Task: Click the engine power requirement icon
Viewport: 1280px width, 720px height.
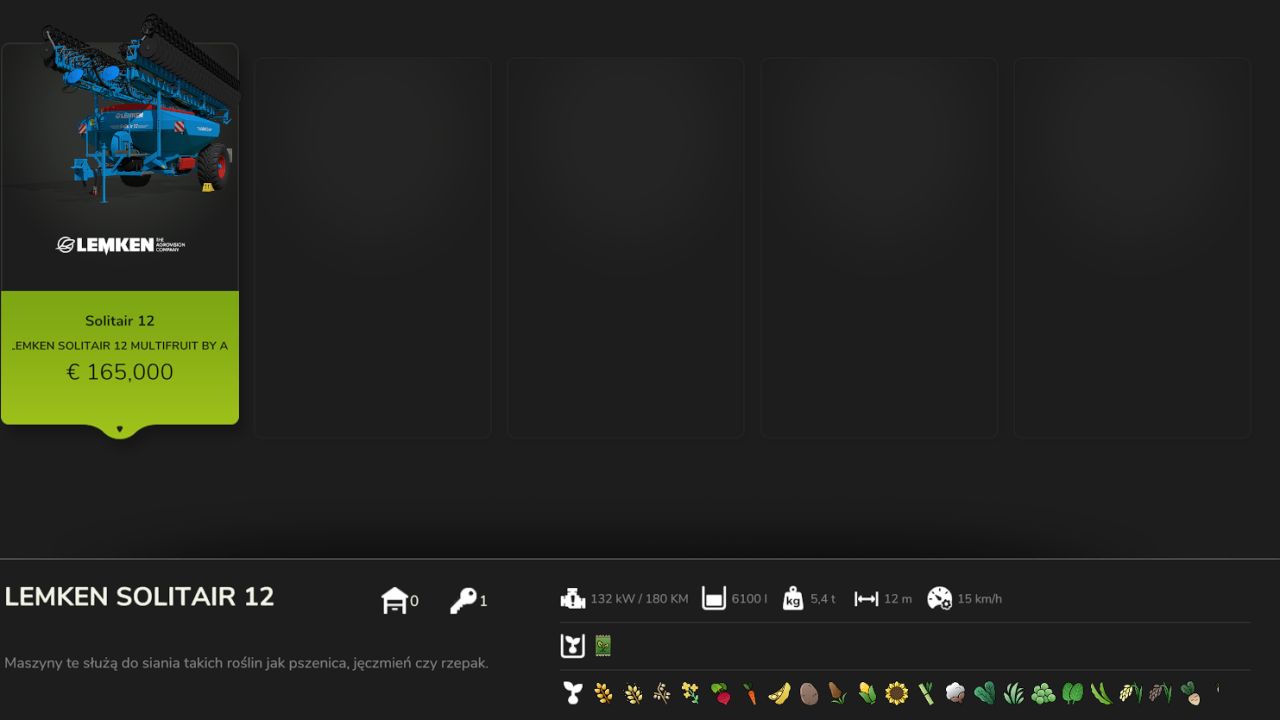Action: click(x=572, y=598)
